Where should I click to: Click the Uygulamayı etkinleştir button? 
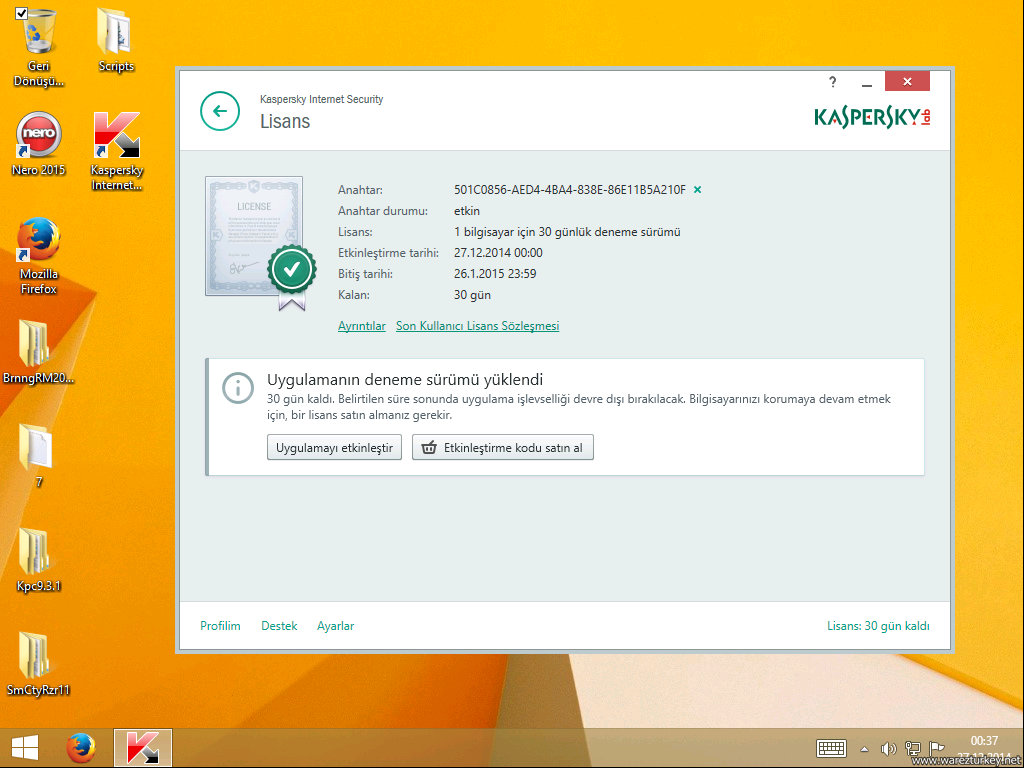(x=334, y=448)
